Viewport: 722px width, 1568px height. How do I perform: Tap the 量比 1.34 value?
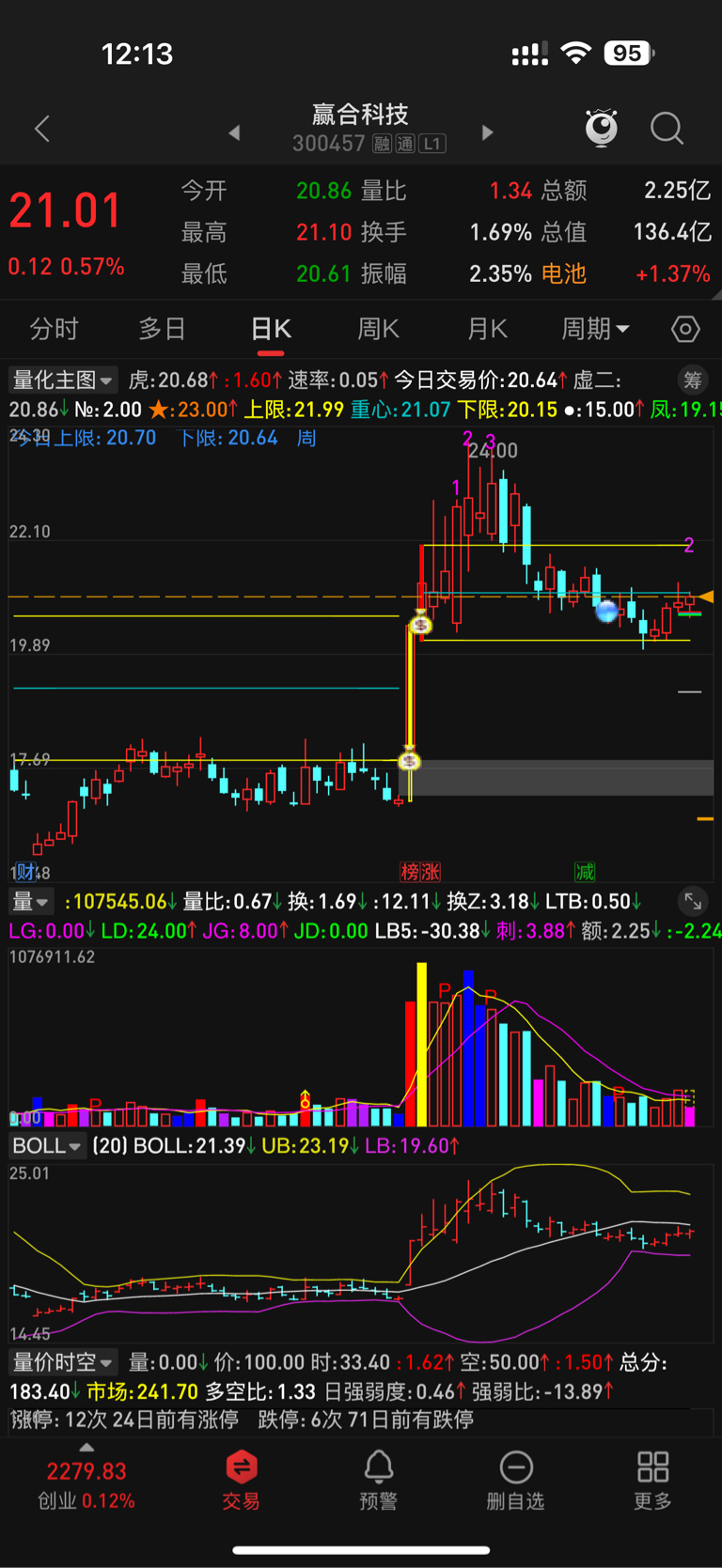(x=510, y=191)
